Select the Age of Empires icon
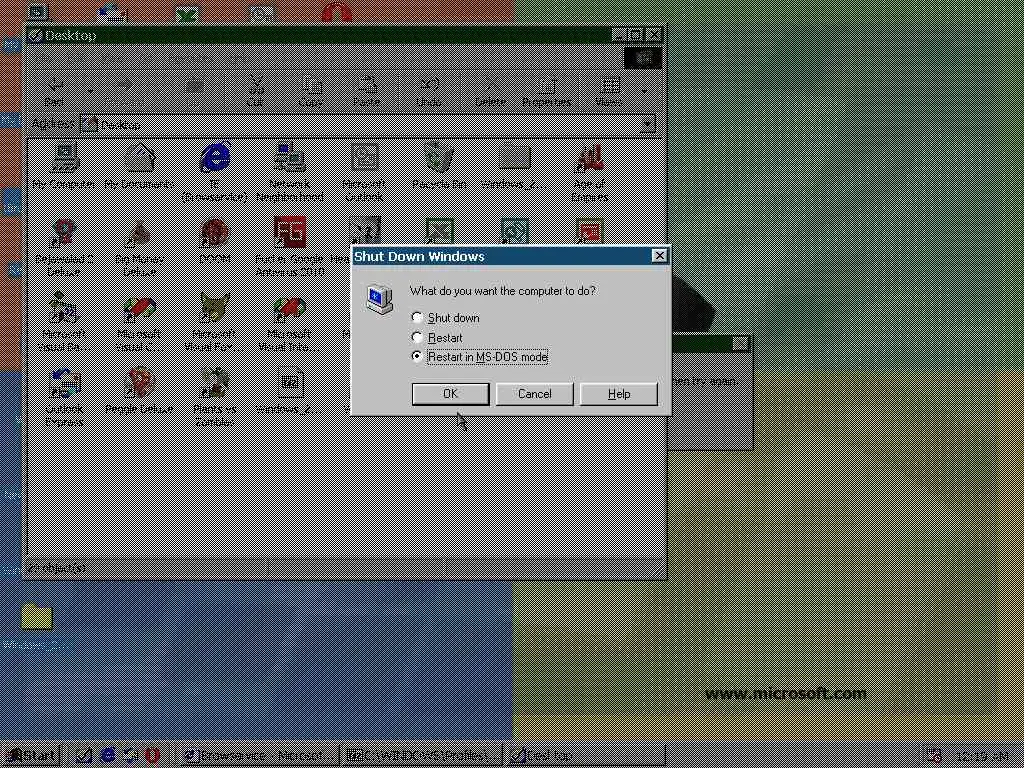Viewport: 1024px width, 768px height. point(590,172)
